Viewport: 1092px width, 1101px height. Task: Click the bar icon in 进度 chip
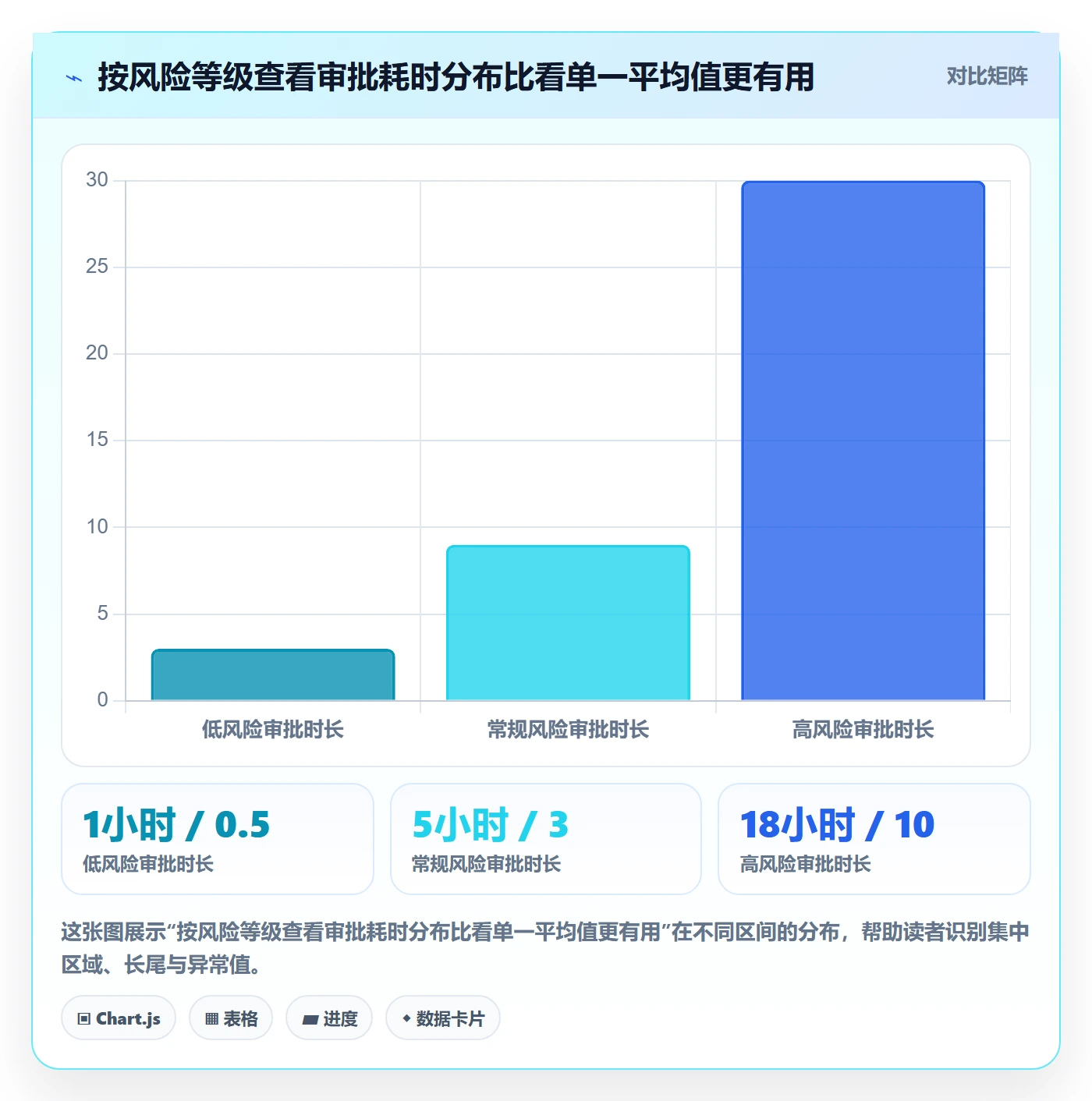(310, 1019)
